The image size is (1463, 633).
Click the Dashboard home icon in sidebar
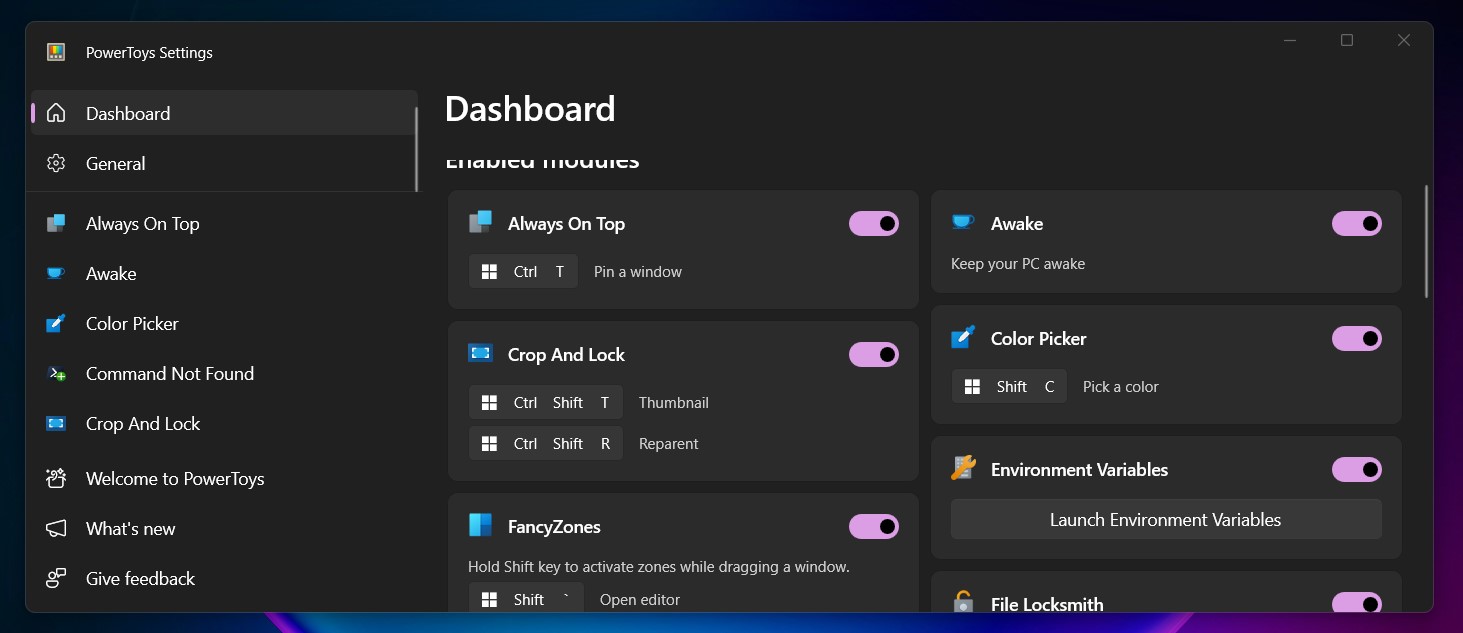pyautogui.click(x=56, y=113)
